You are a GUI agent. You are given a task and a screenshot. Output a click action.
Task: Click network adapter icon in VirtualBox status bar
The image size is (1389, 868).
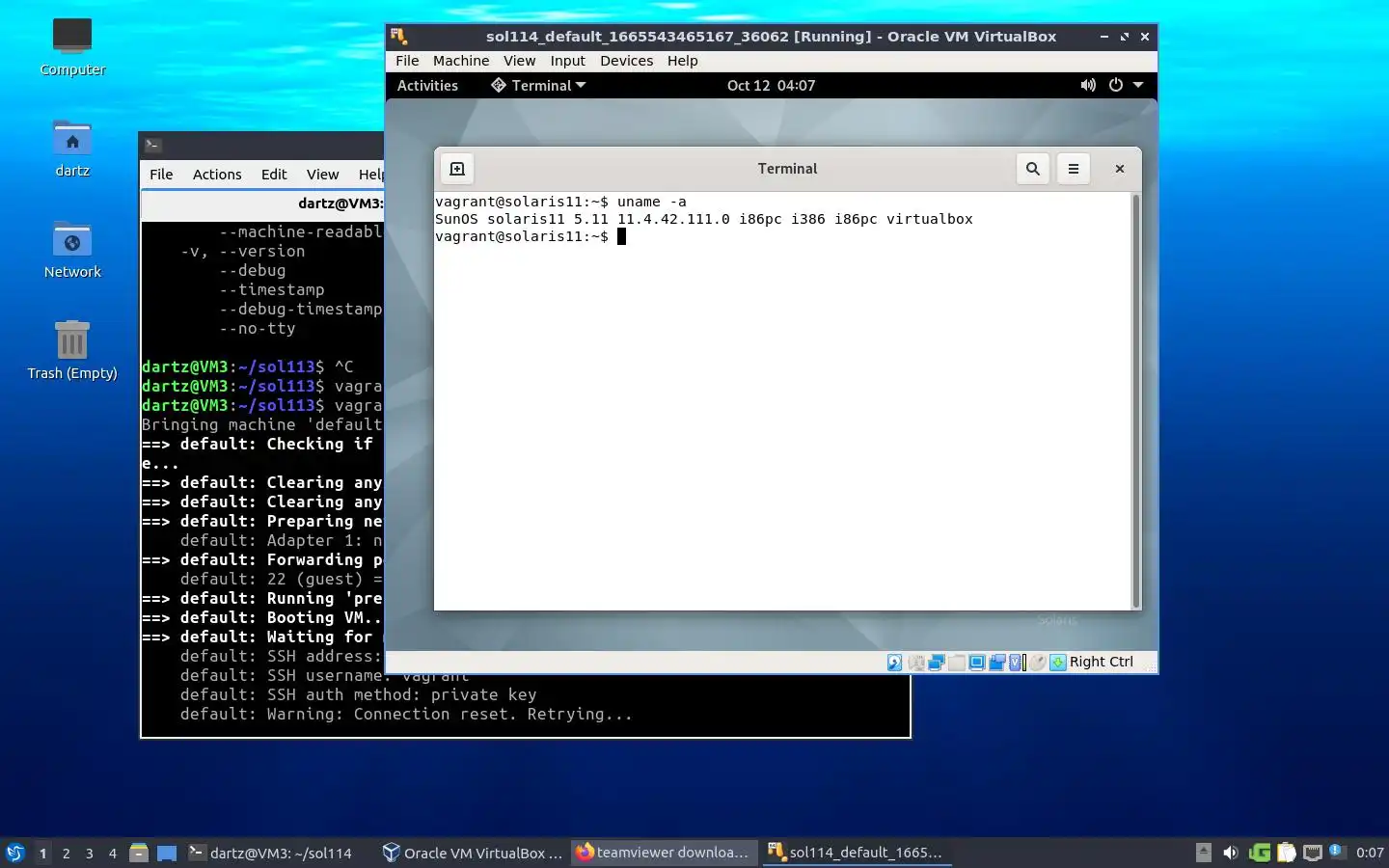(936, 663)
